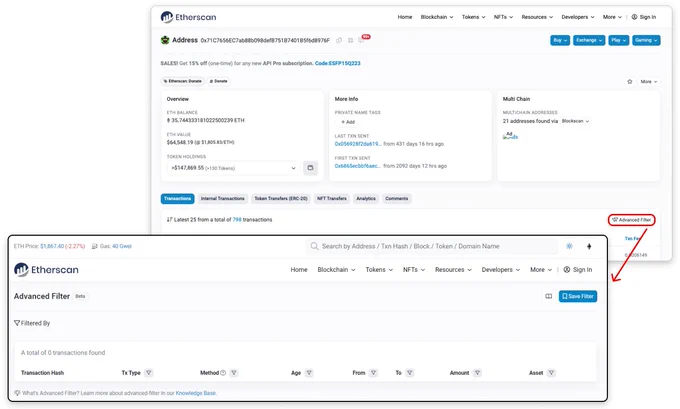Viewport: 680px width, 409px height.
Task: Open NFTs menu on address page
Action: (x=503, y=17)
